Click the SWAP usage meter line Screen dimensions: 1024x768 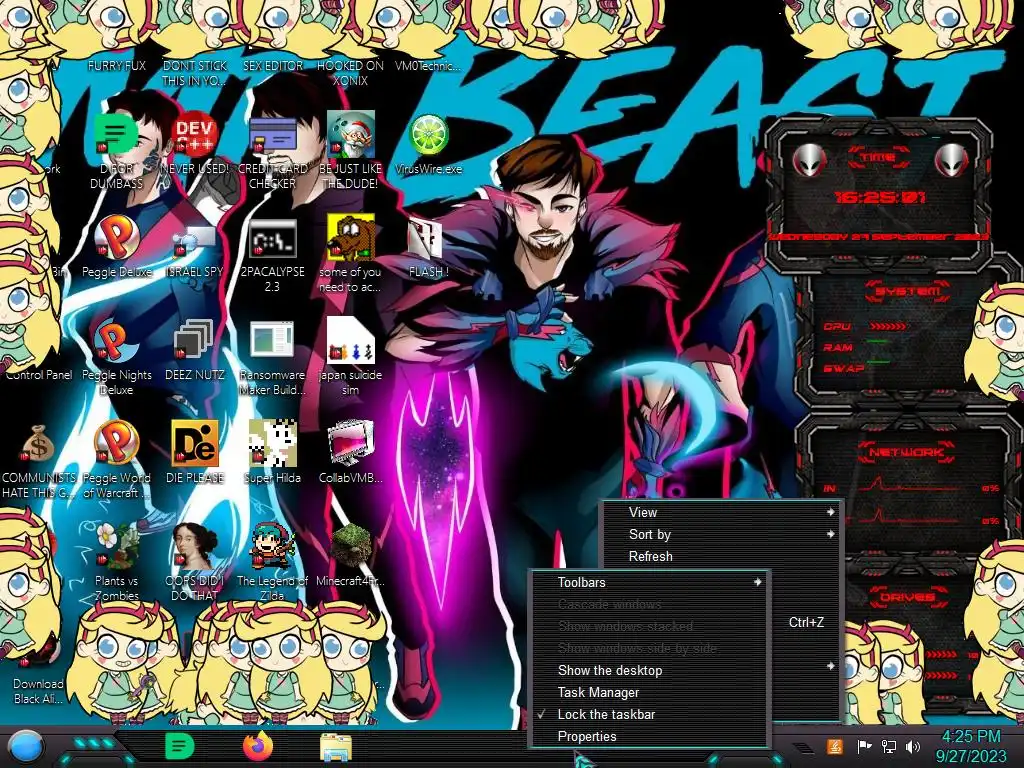click(879, 360)
